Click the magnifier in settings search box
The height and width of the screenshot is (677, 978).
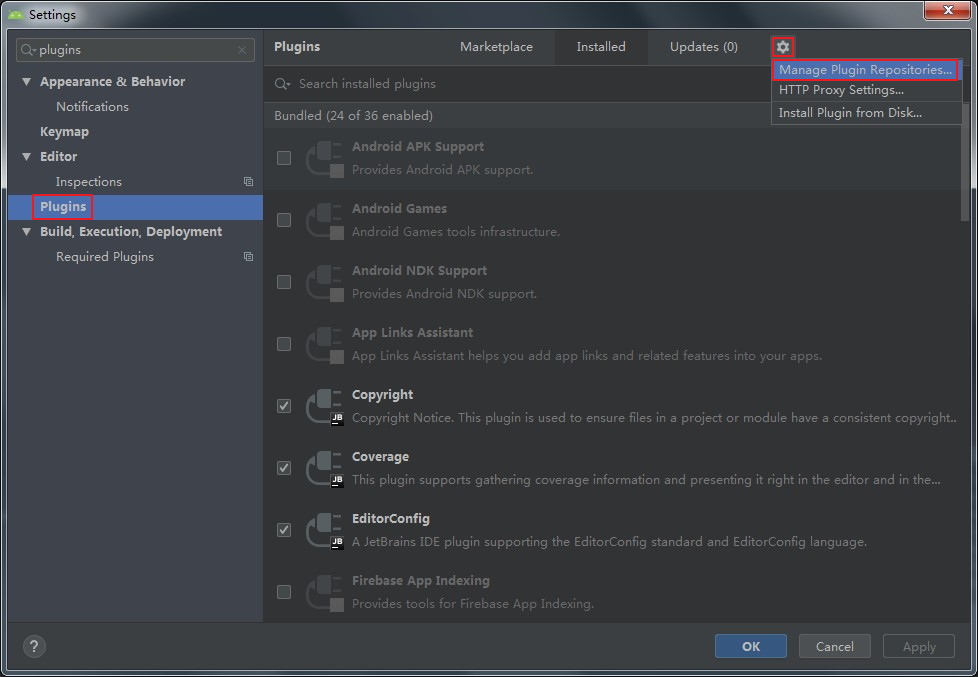[28, 50]
